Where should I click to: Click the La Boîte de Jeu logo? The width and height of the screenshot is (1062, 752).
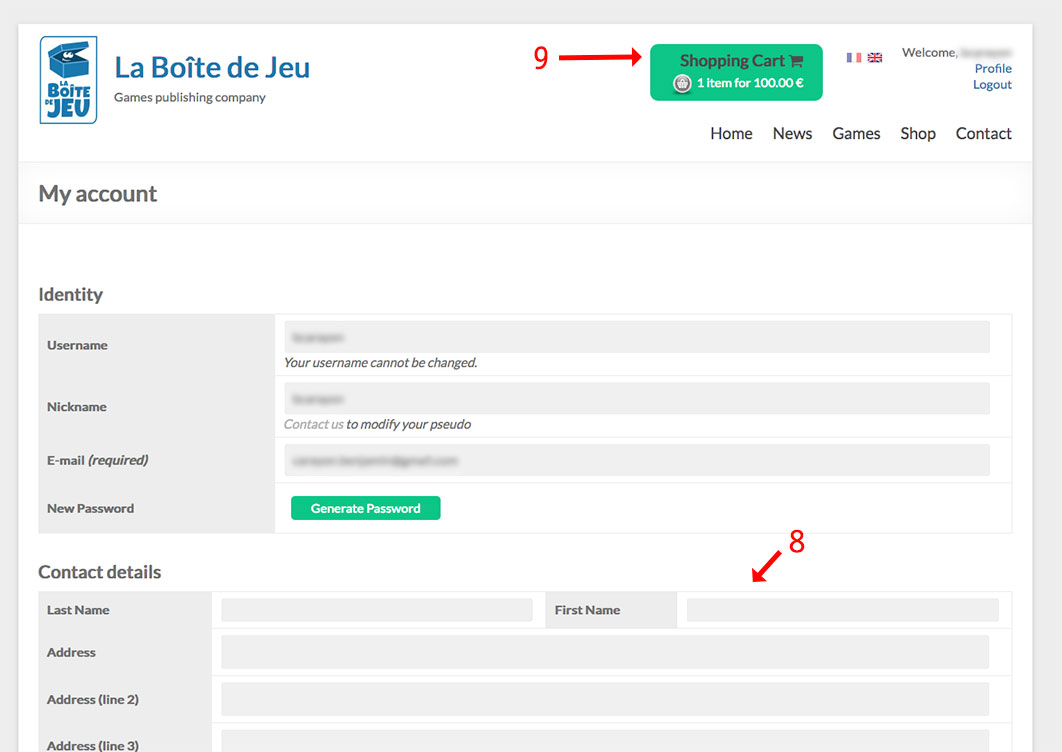click(68, 80)
